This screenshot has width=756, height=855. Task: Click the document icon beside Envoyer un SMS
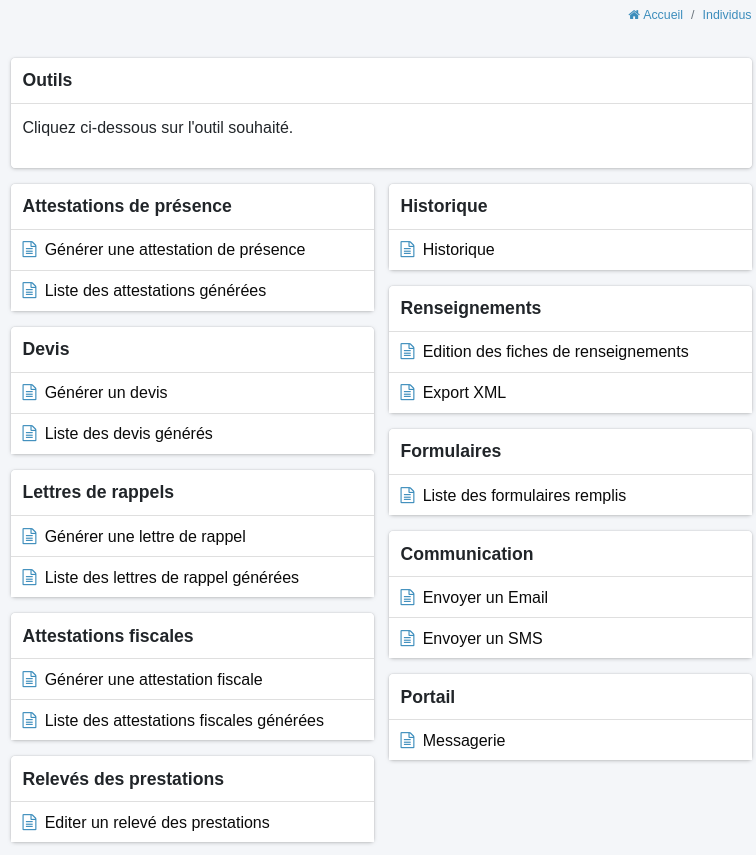click(x=408, y=639)
